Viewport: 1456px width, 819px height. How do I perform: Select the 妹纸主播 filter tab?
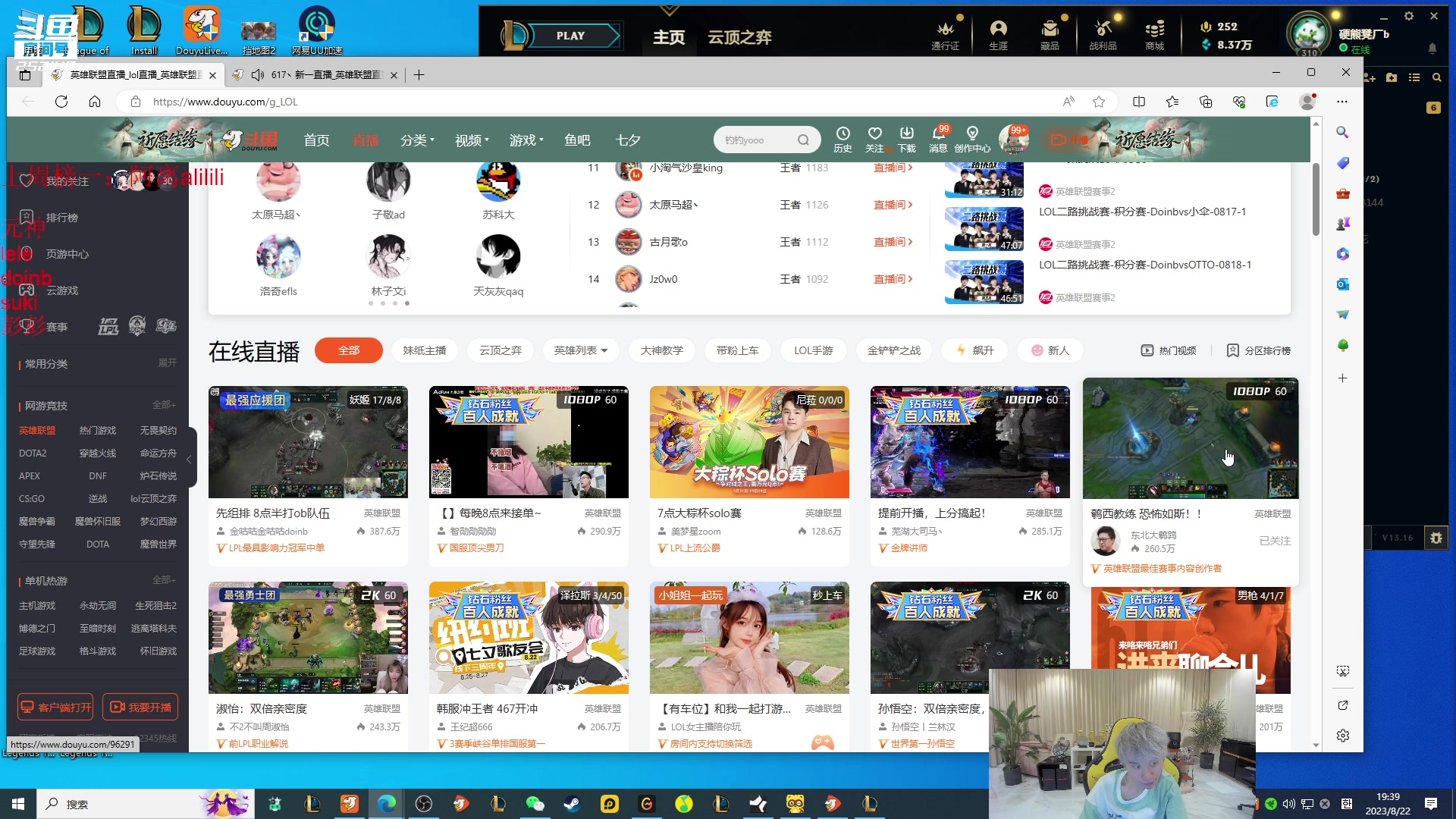(x=424, y=350)
